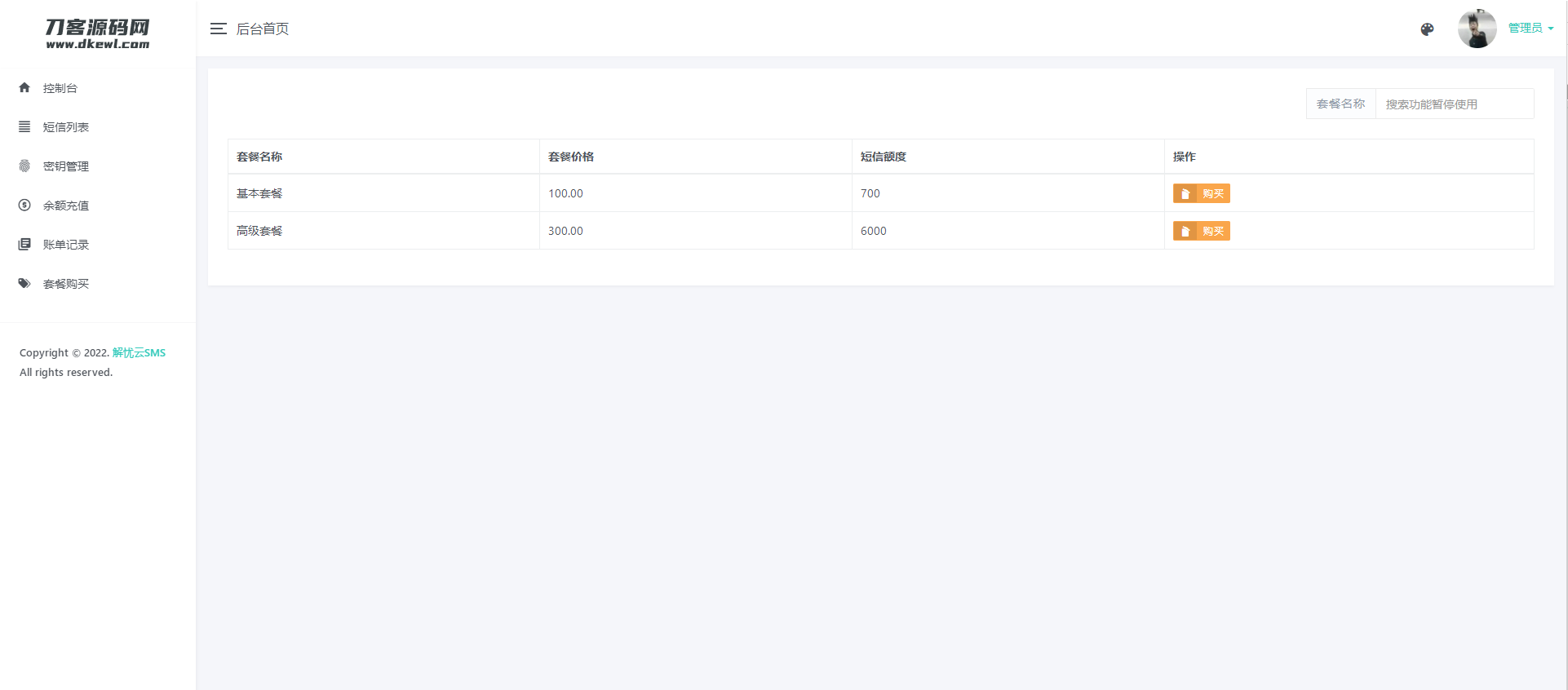This screenshot has height=690, width=1568.
Task: Click the bill icon beside 账单记录
Action: 24,244
